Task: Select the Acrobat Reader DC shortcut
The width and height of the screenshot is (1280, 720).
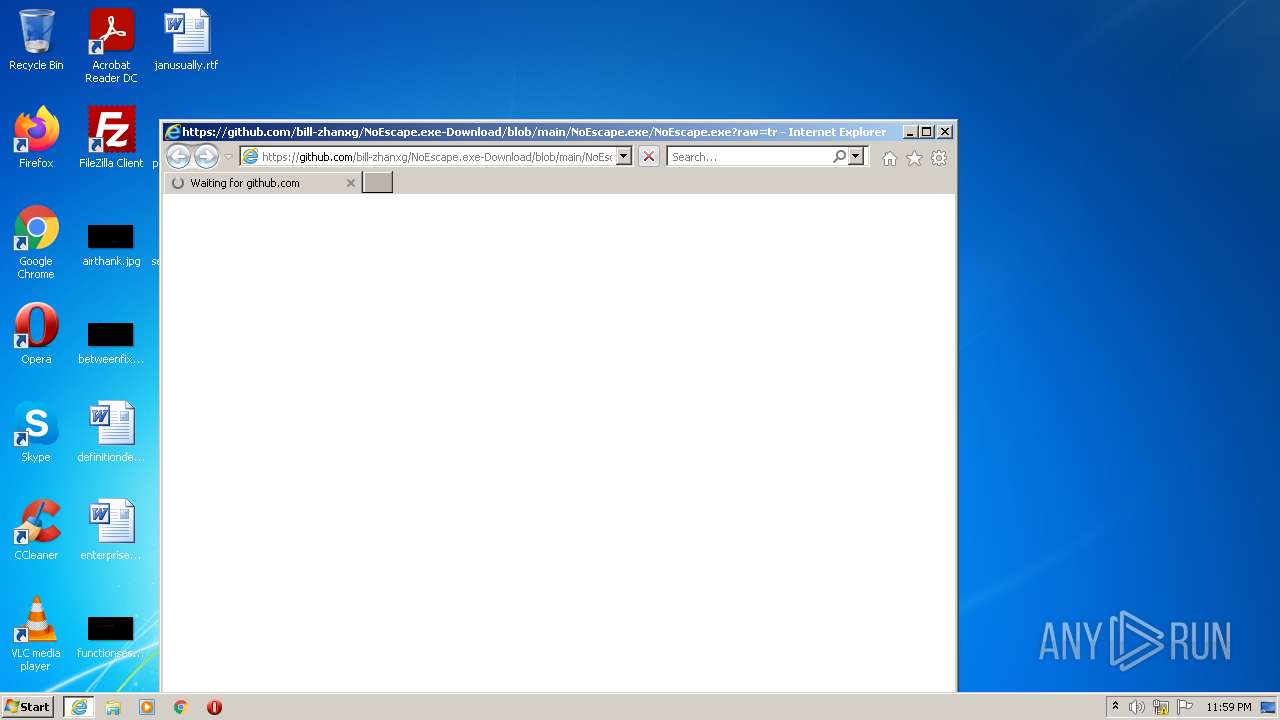Action: tap(111, 46)
